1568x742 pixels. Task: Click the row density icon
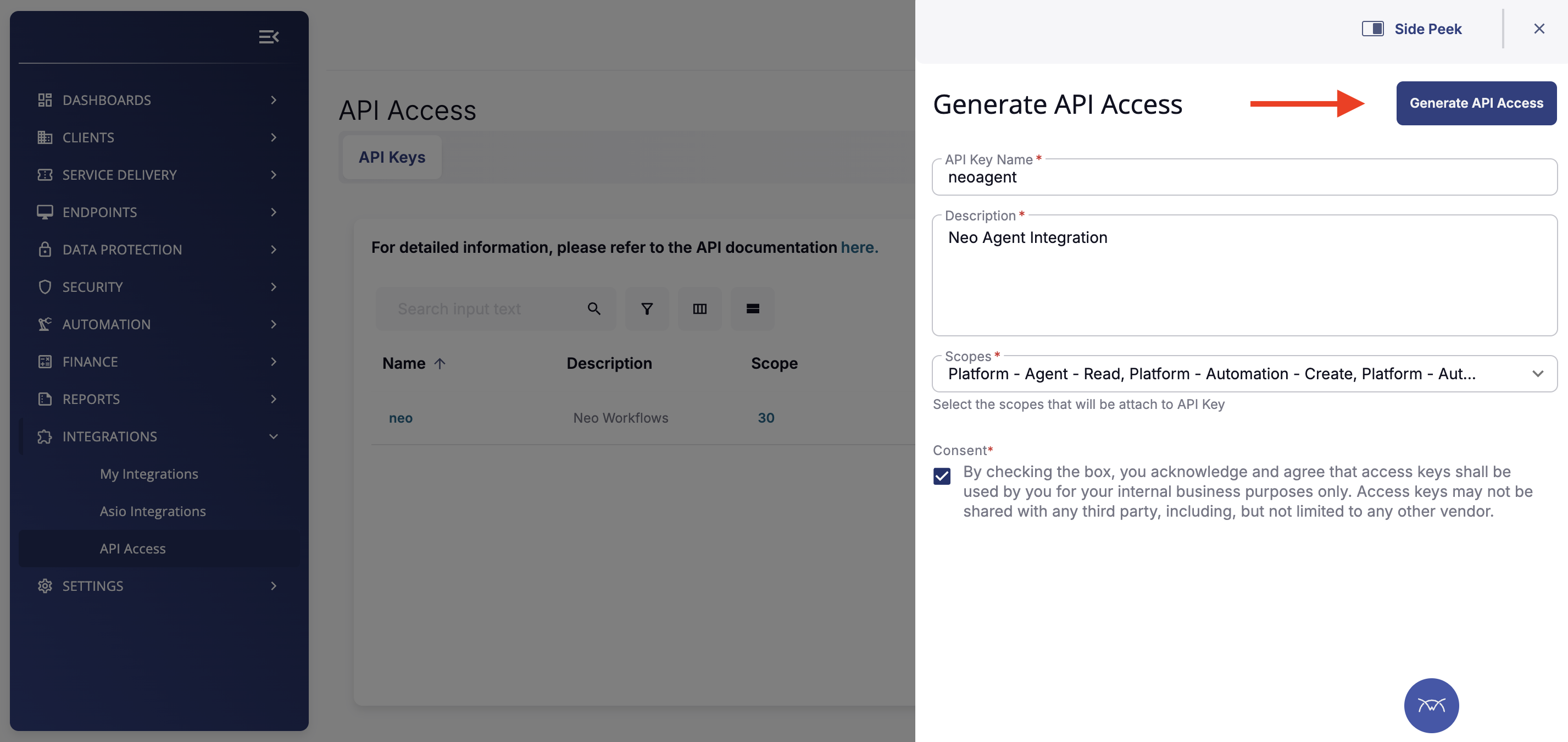click(x=752, y=308)
